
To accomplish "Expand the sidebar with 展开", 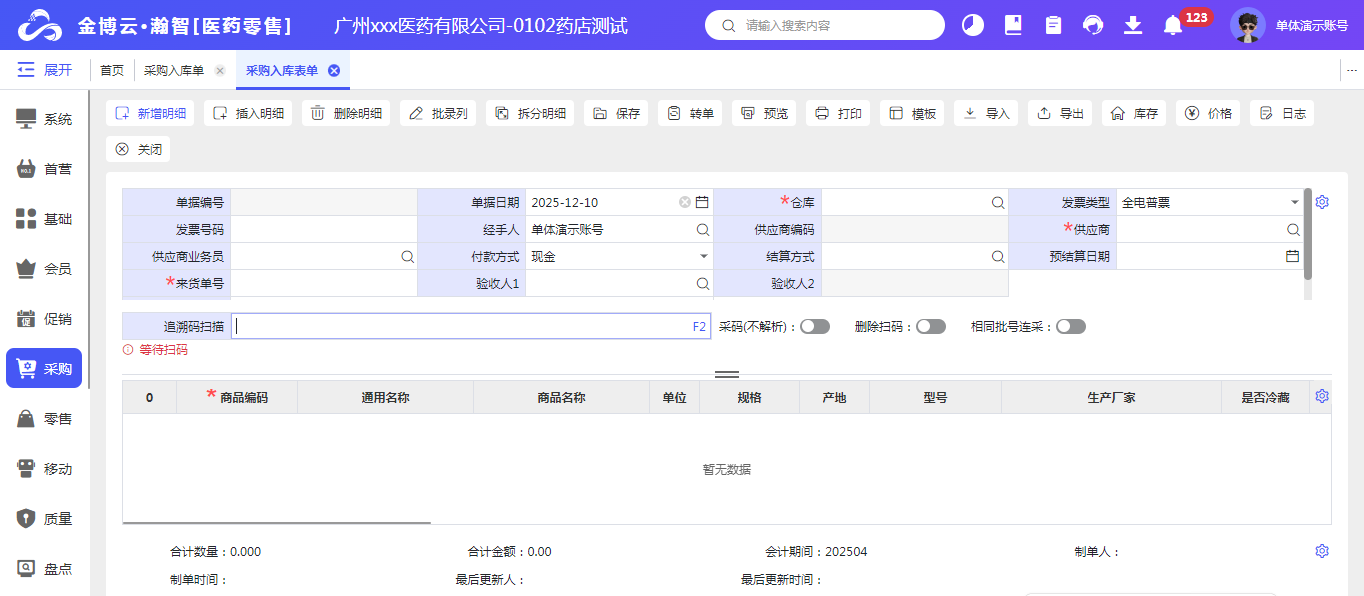I will 45,70.
